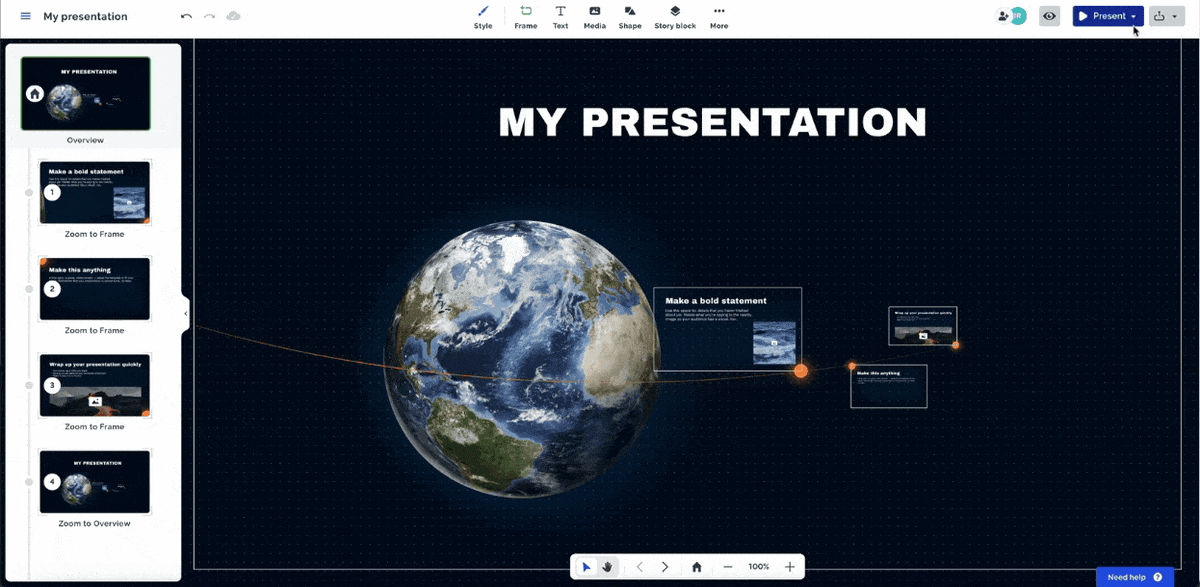Click the large orange path node
Image resolution: width=1200 pixels, height=587 pixels.
(800, 371)
